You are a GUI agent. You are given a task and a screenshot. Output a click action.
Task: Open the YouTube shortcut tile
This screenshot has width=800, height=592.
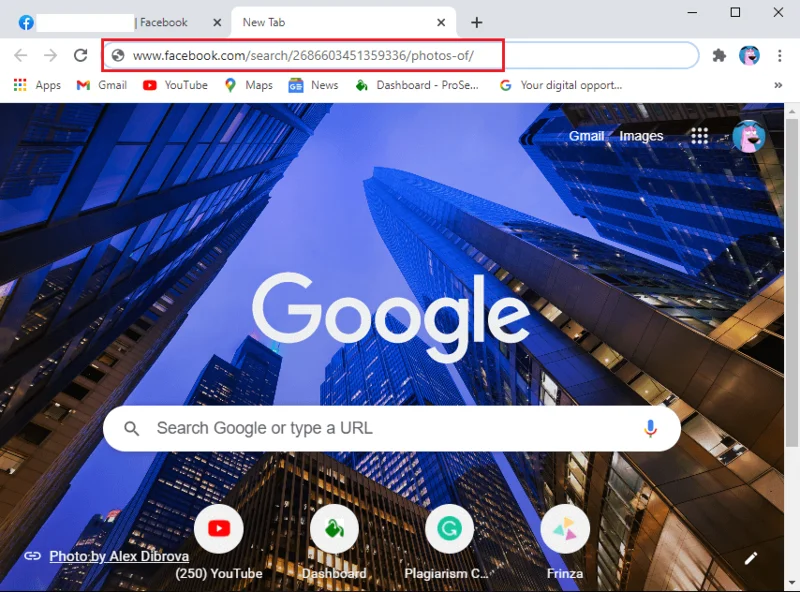point(219,530)
